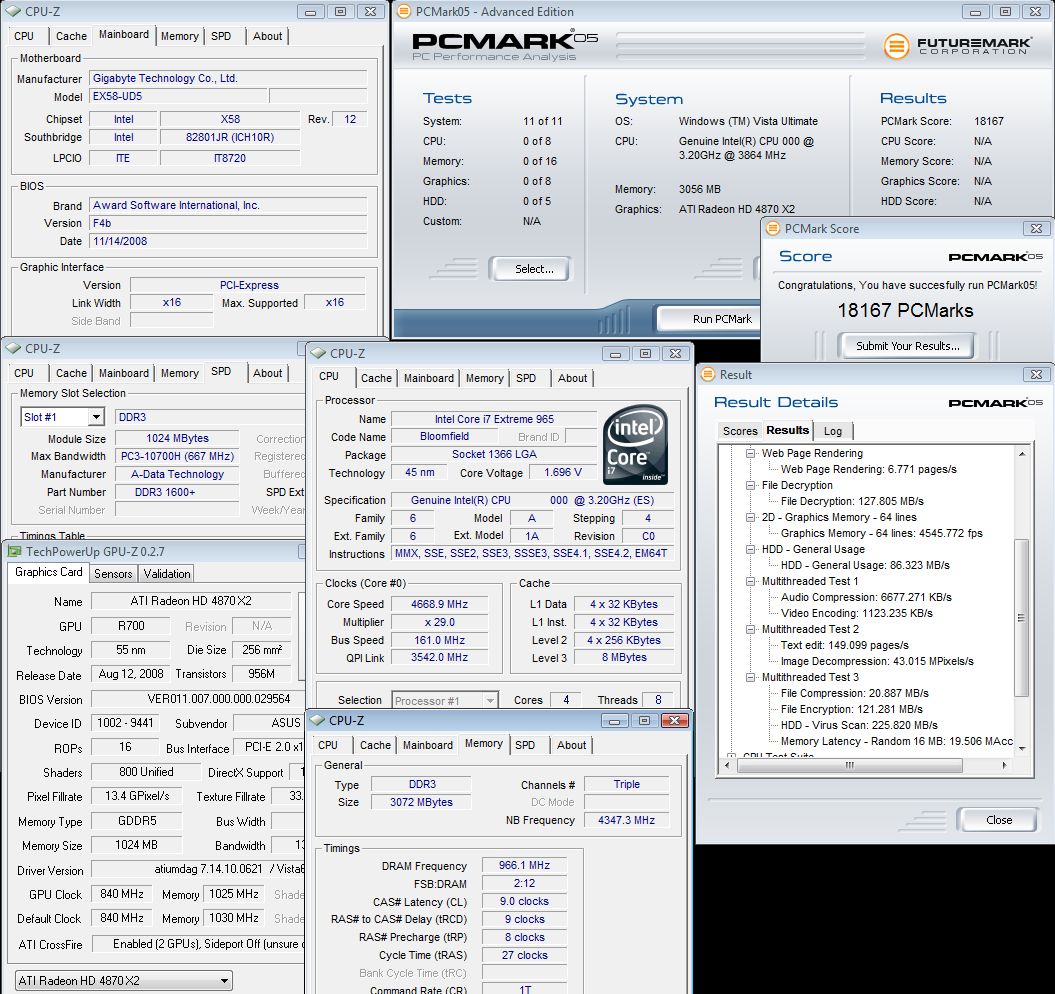Click the scroll up arrow in Result Details
This screenshot has width=1055, height=994.
click(1021, 454)
